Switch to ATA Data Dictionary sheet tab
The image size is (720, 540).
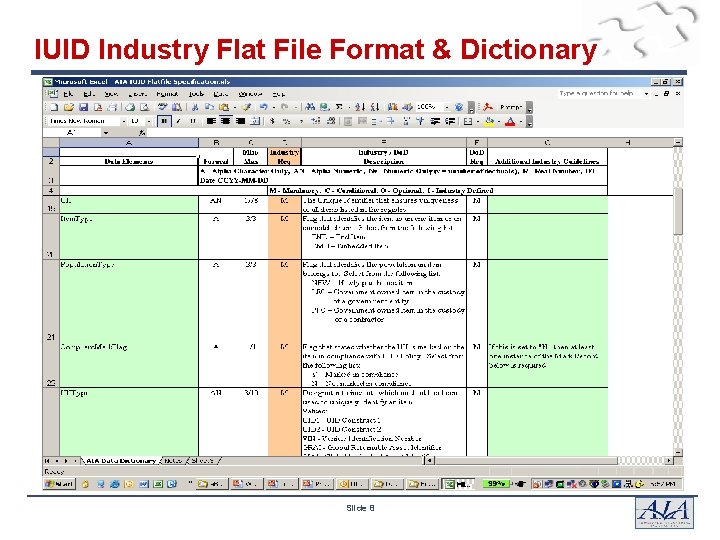point(121,460)
